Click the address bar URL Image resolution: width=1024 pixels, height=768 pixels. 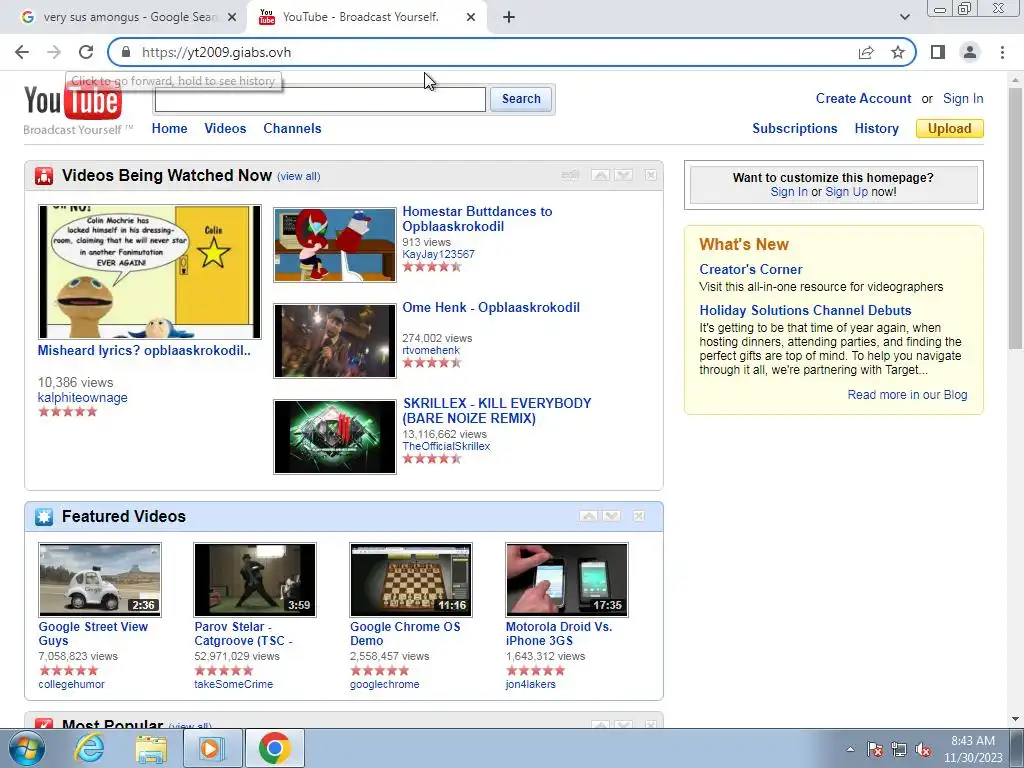click(x=216, y=52)
